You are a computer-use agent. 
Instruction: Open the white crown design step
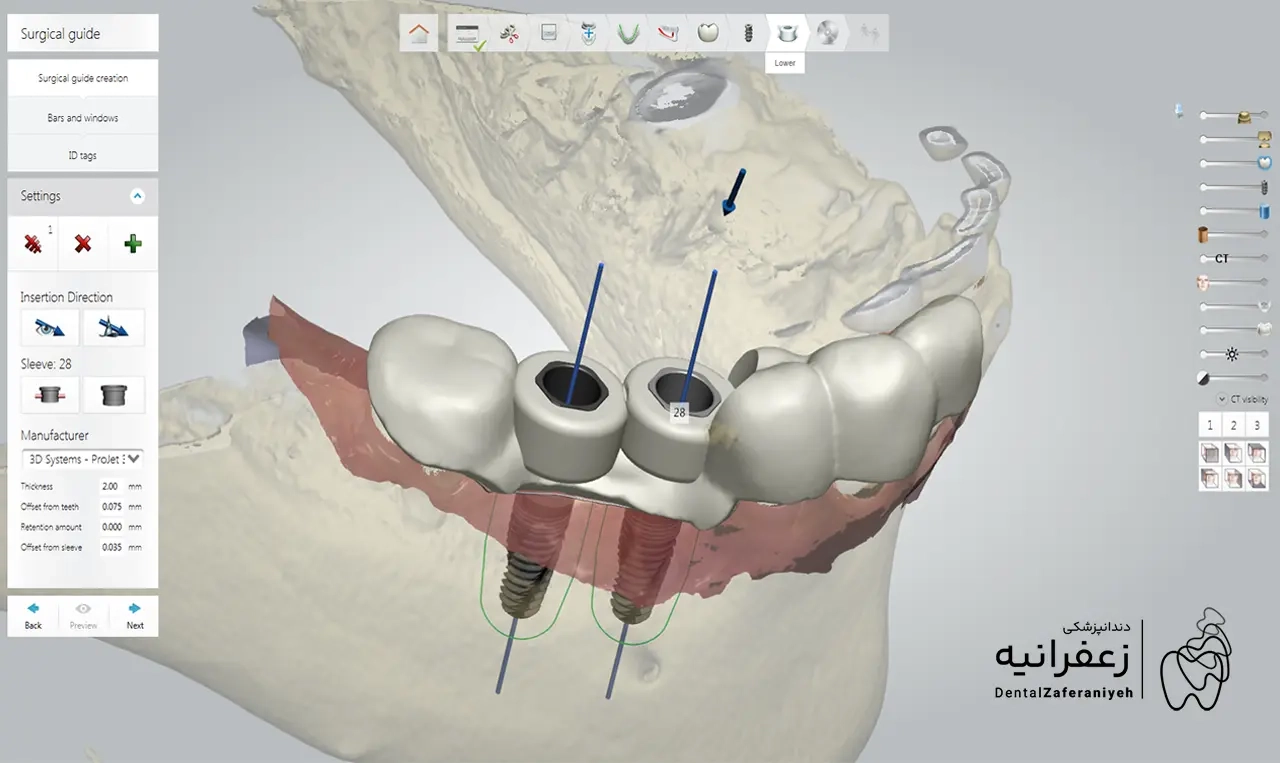[x=707, y=33]
